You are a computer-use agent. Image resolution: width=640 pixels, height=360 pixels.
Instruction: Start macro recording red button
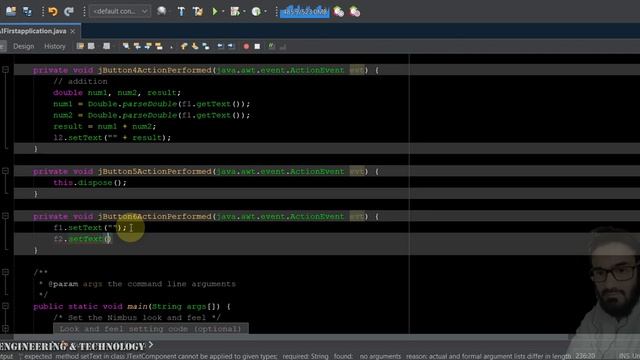point(246,47)
